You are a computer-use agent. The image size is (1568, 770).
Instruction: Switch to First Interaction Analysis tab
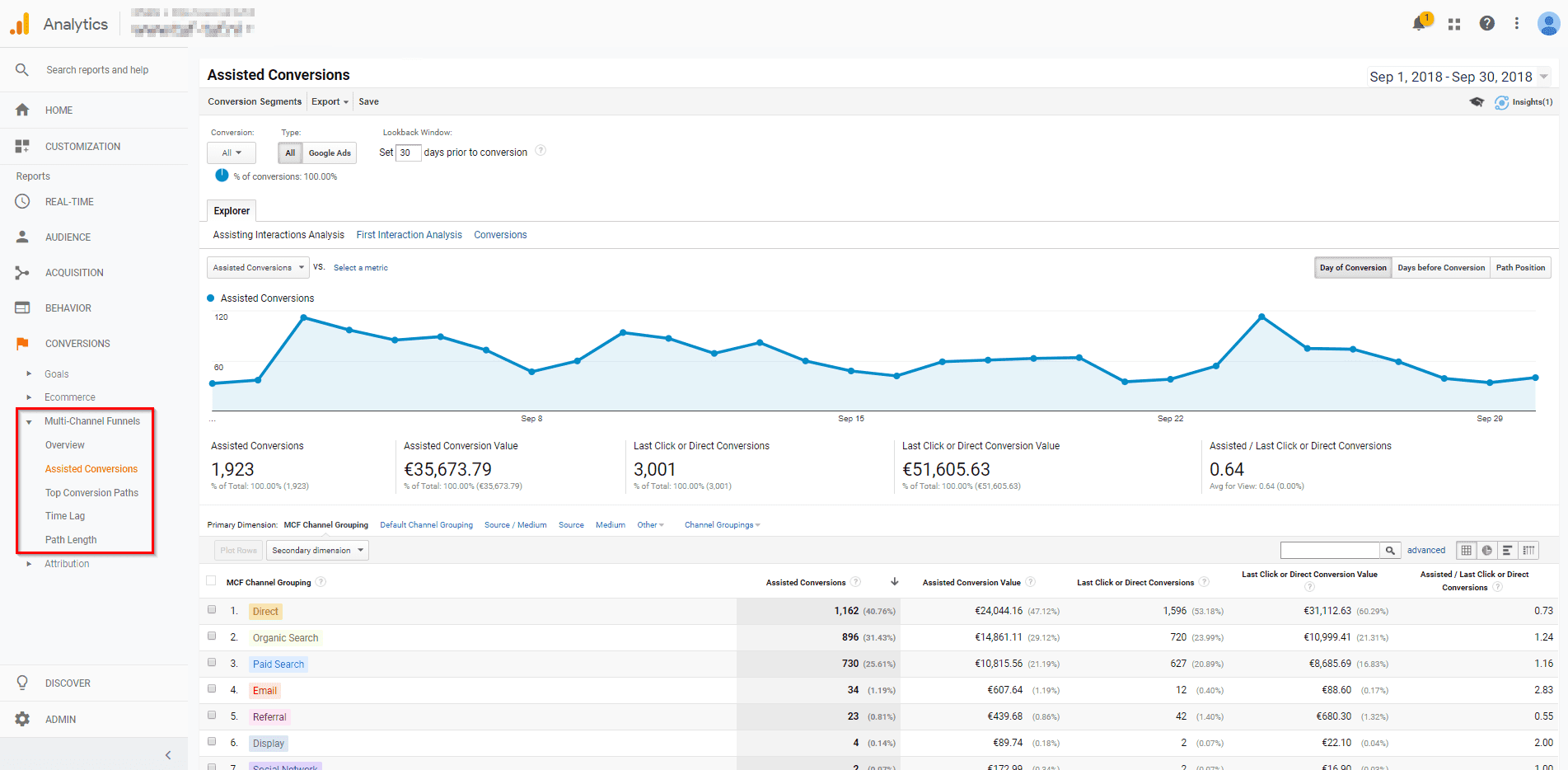(x=410, y=235)
